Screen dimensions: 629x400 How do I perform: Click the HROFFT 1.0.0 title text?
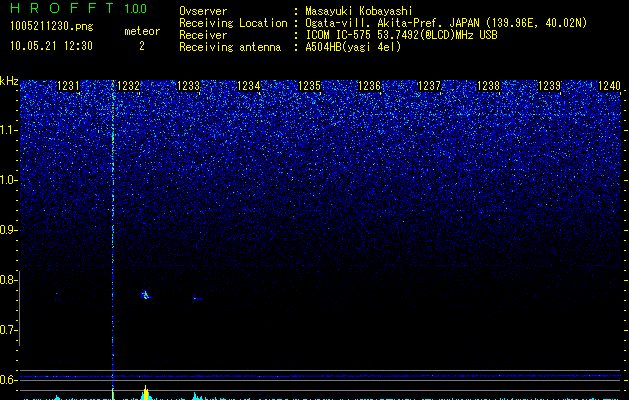(78, 8)
